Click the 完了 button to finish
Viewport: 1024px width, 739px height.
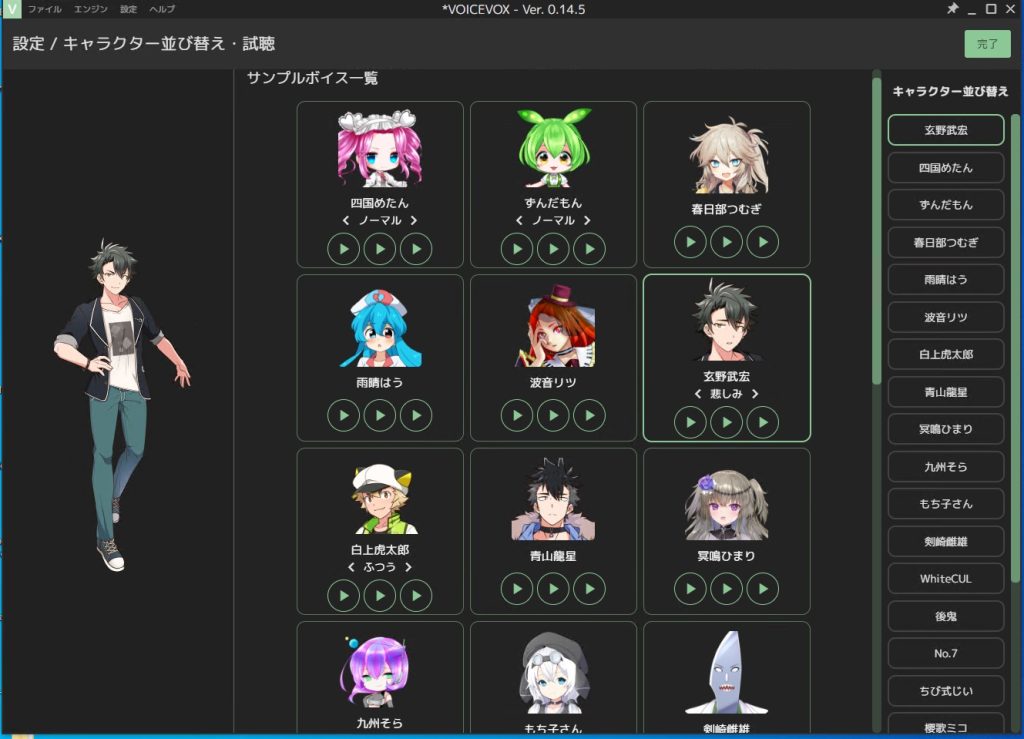point(987,44)
